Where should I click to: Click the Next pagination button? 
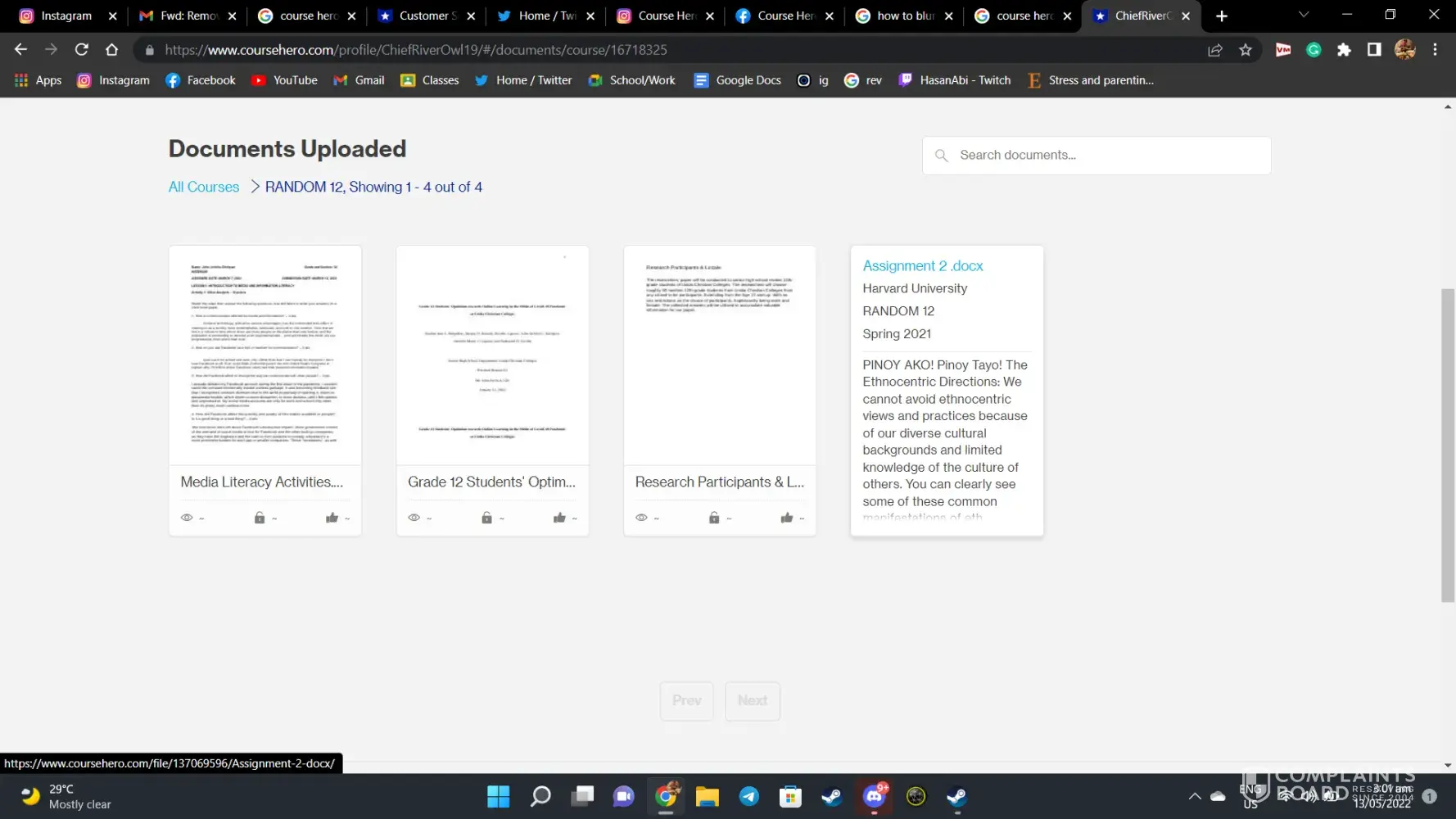point(753,701)
